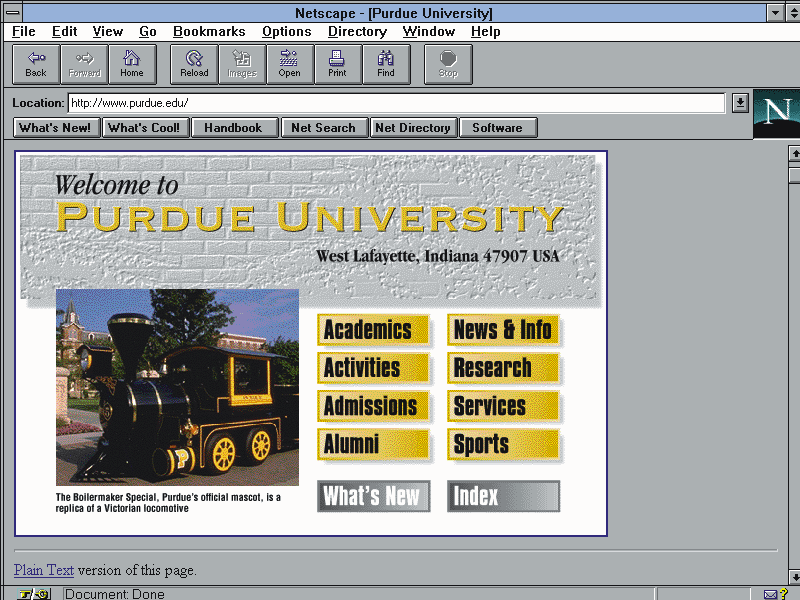Click the gray What's New page button
Image resolution: width=800 pixels, height=600 pixels.
pyautogui.click(x=373, y=496)
